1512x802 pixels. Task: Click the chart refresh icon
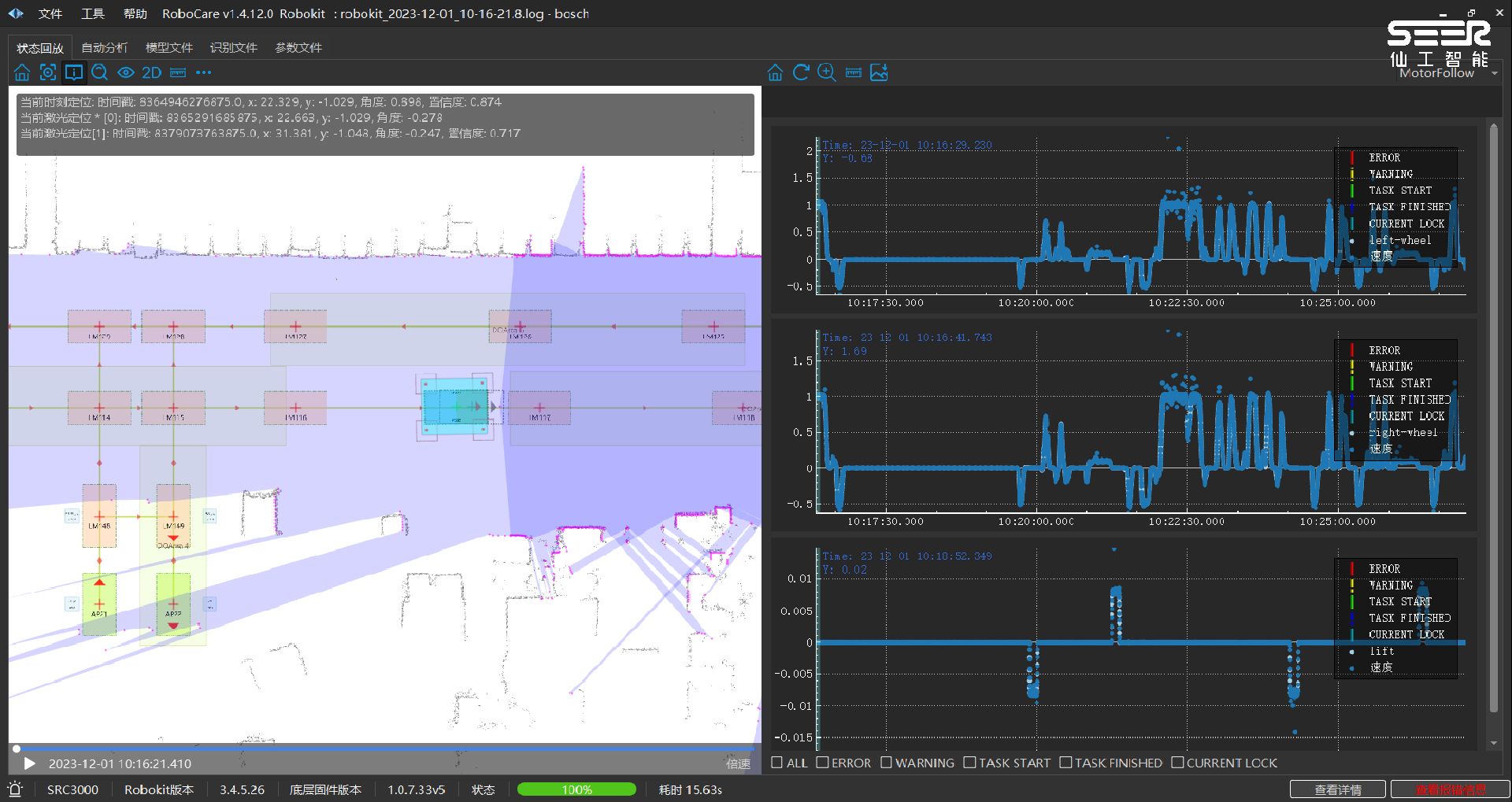click(801, 73)
